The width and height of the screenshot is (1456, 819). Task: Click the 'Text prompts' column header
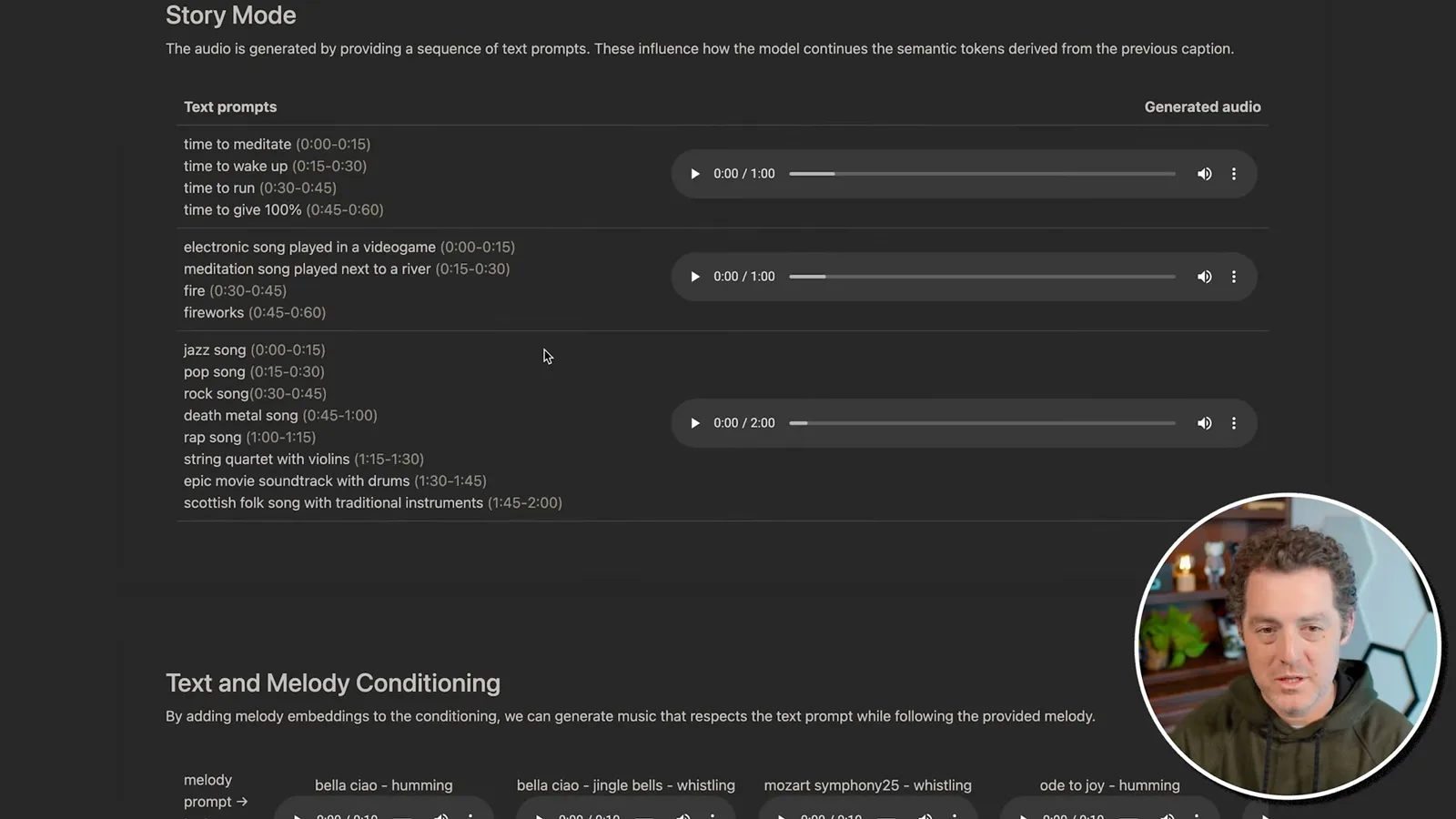point(230,106)
